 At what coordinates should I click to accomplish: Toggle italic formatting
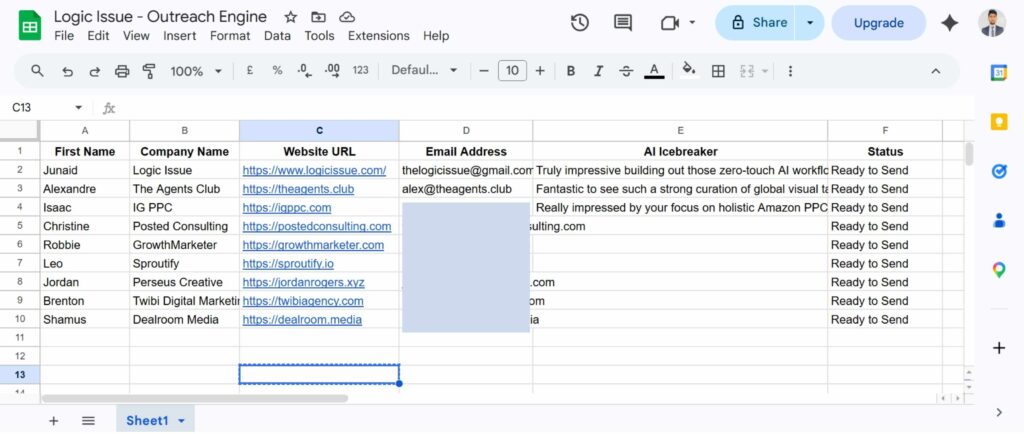598,71
